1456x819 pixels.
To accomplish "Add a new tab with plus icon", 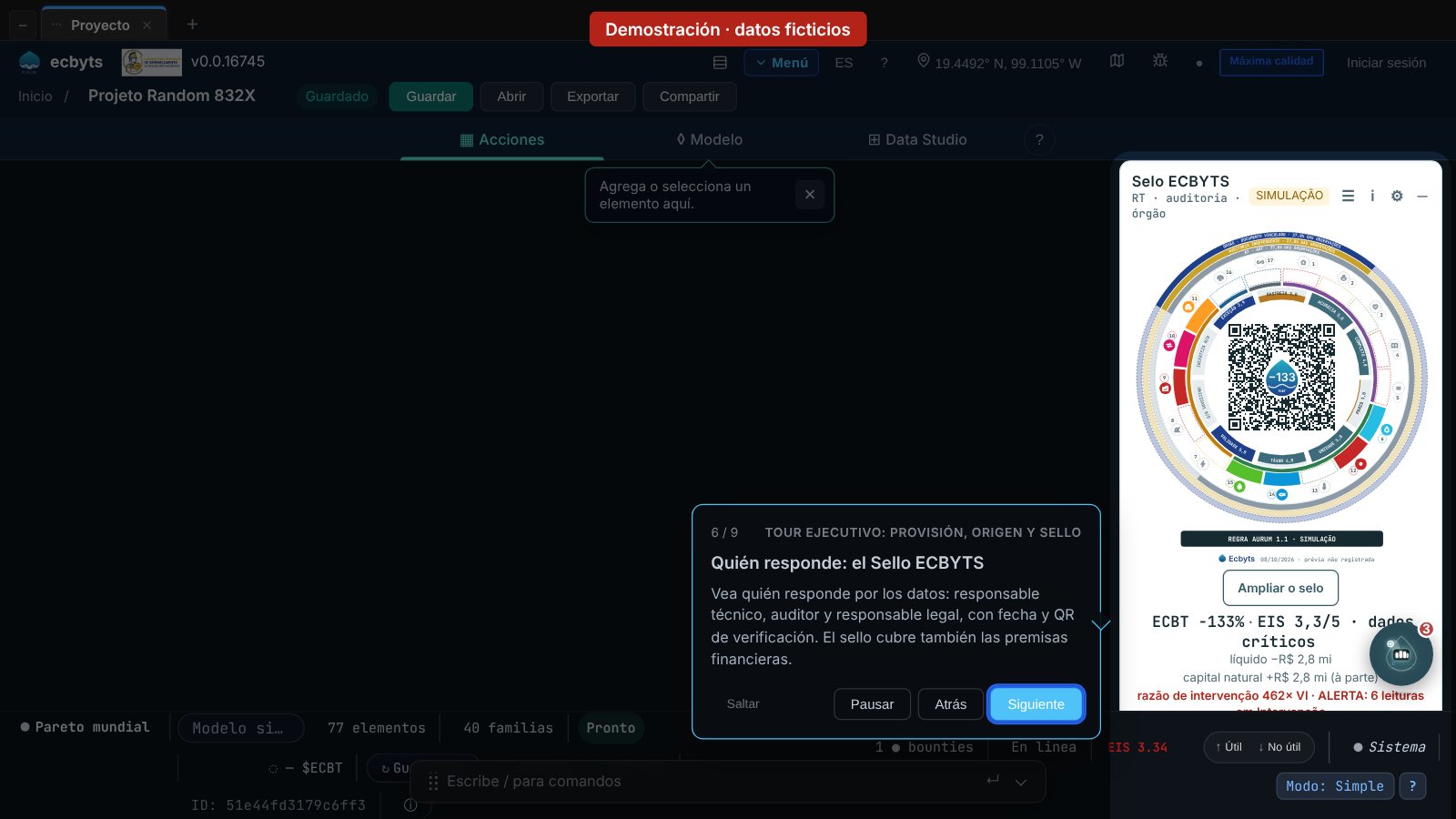I will [192, 25].
